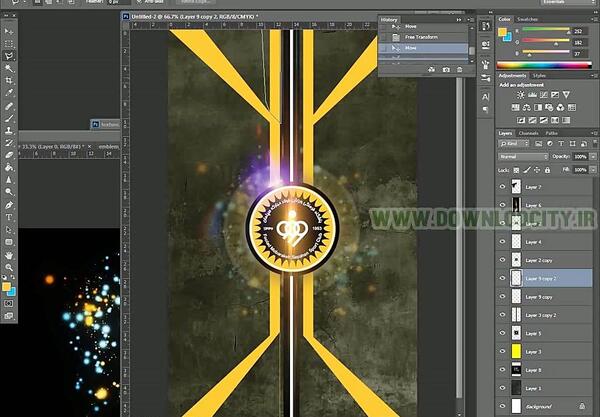600x417 pixels.
Task: Switch to the Channels tab
Action: tap(528, 133)
